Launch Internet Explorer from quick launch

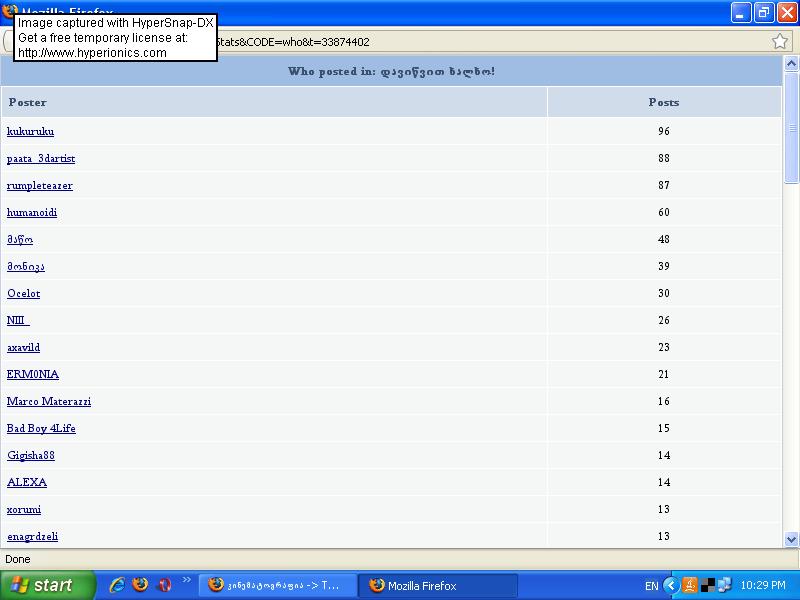pos(117,585)
